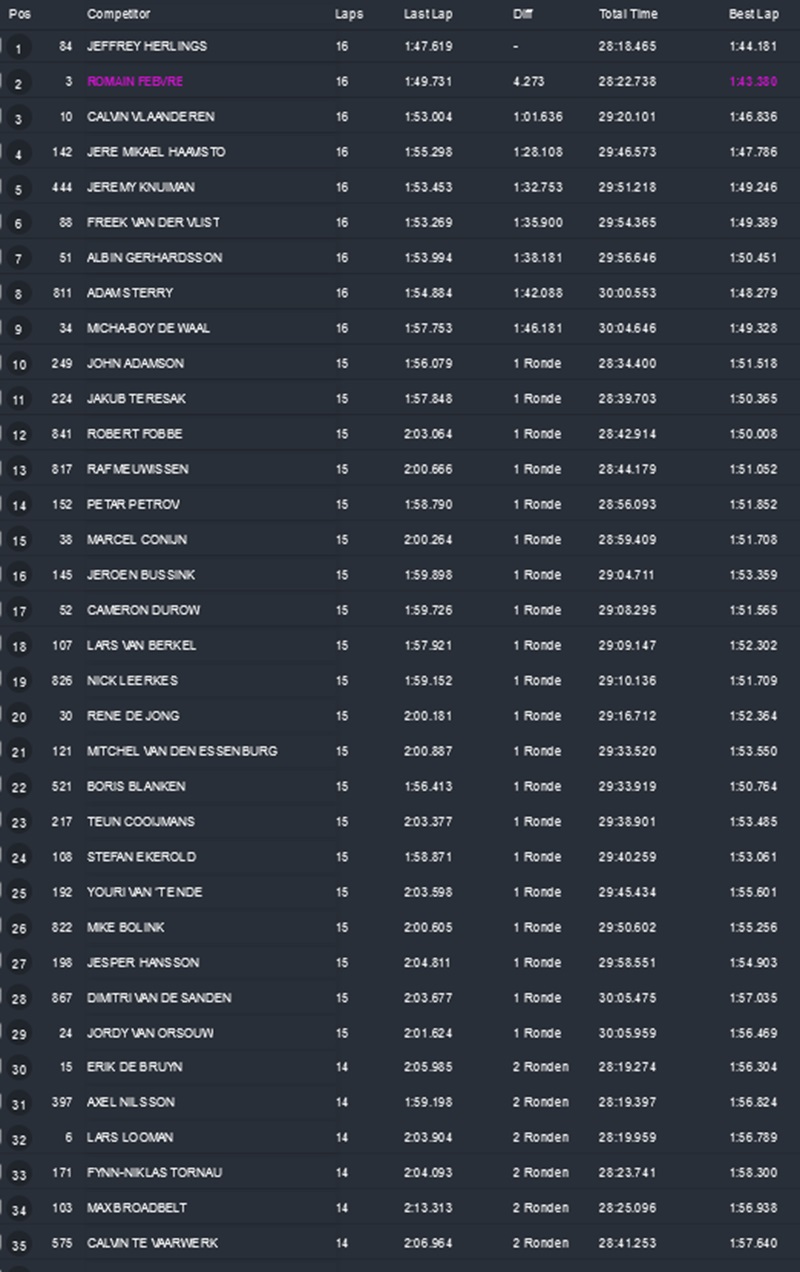This screenshot has height=1272, width=800.
Task: Select Mitchel van den Essenburg's name
Action: coord(182,751)
